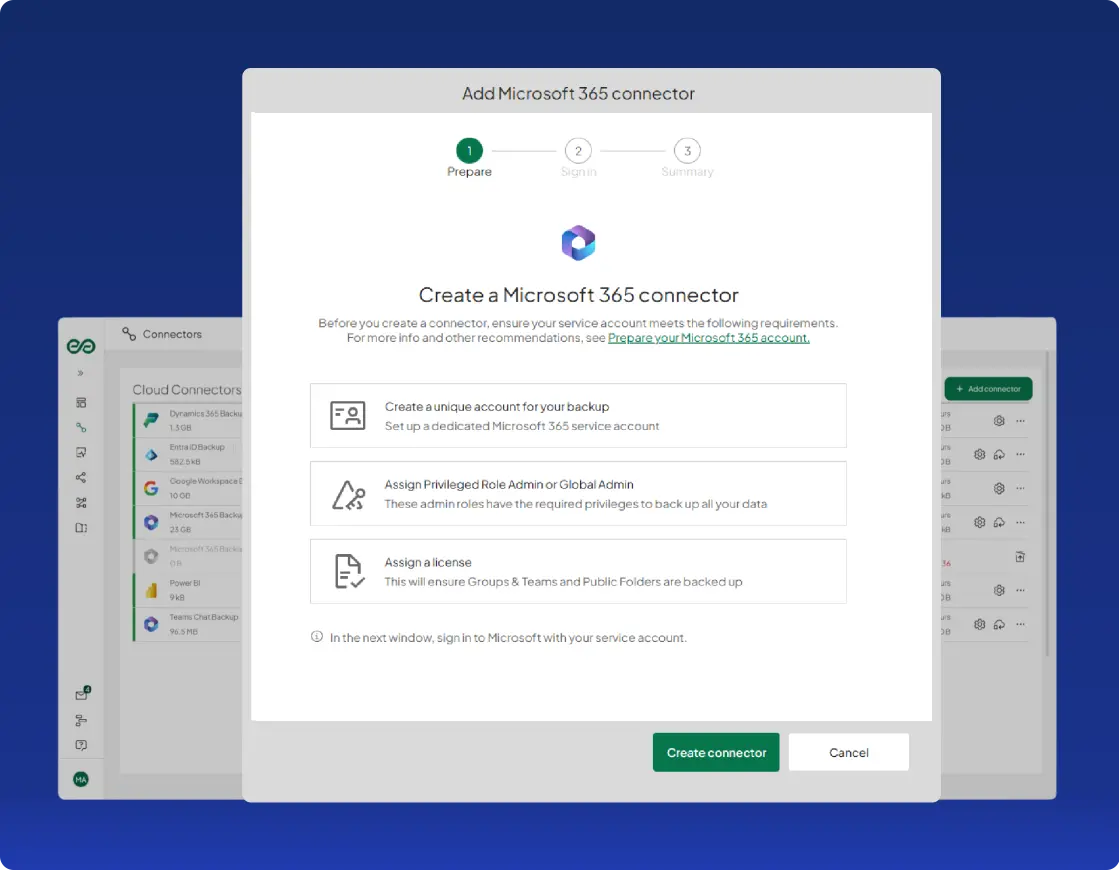Open the share nodes icon in sidebar
This screenshot has width=1120, height=870.
pos(81,477)
